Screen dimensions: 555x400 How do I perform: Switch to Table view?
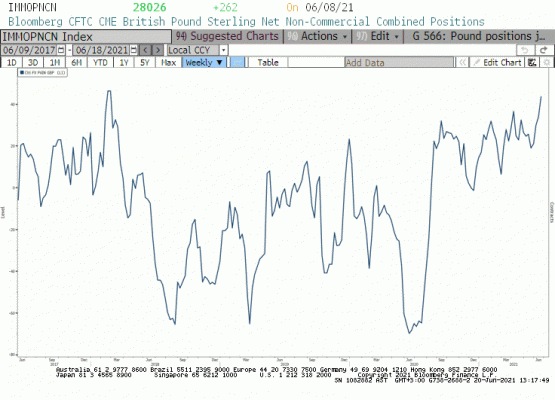pos(268,62)
